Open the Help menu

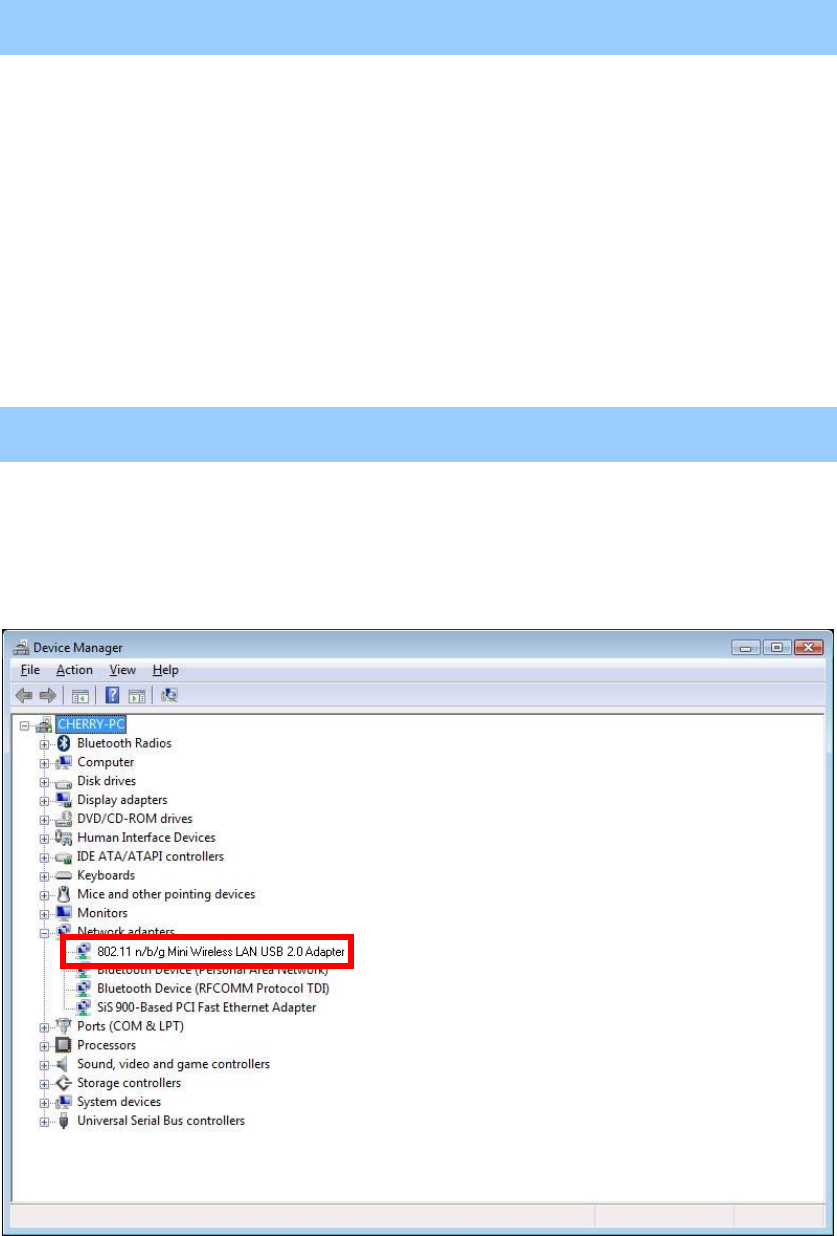click(x=166, y=670)
